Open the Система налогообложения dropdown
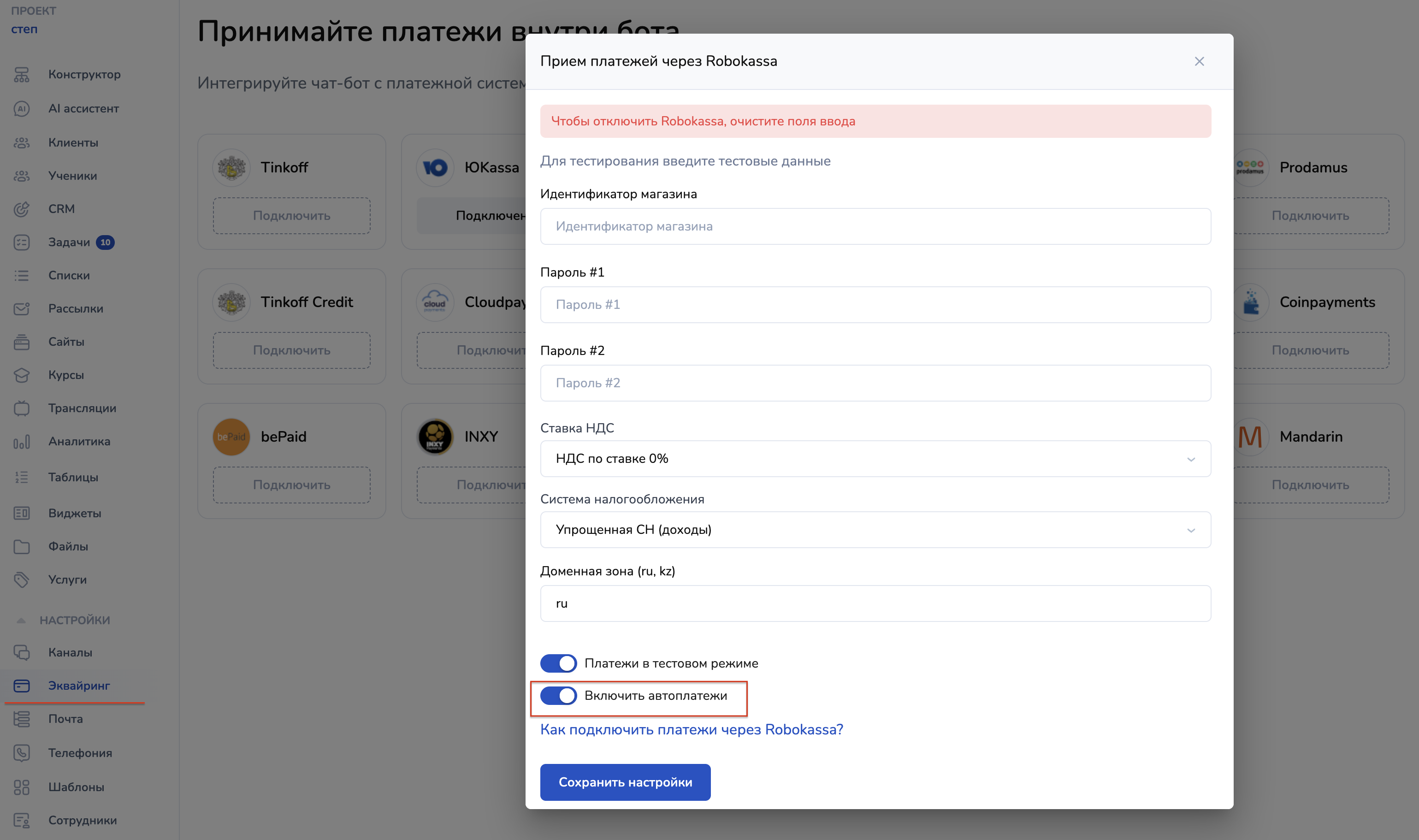The width and height of the screenshot is (1419, 840). tap(875, 530)
